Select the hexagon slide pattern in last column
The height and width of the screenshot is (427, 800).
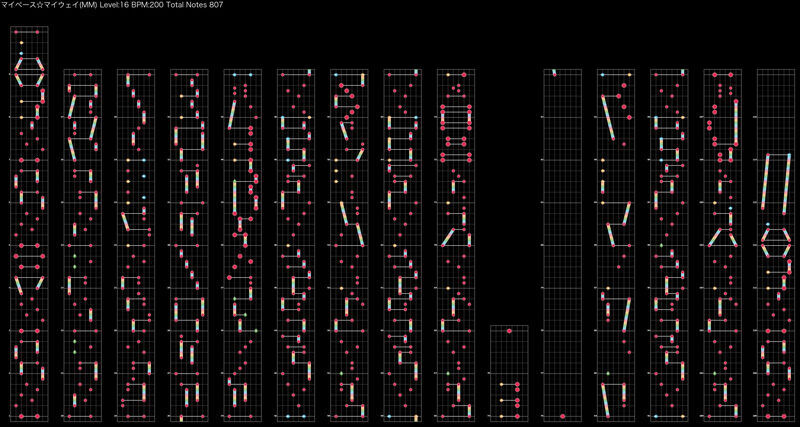[775, 240]
